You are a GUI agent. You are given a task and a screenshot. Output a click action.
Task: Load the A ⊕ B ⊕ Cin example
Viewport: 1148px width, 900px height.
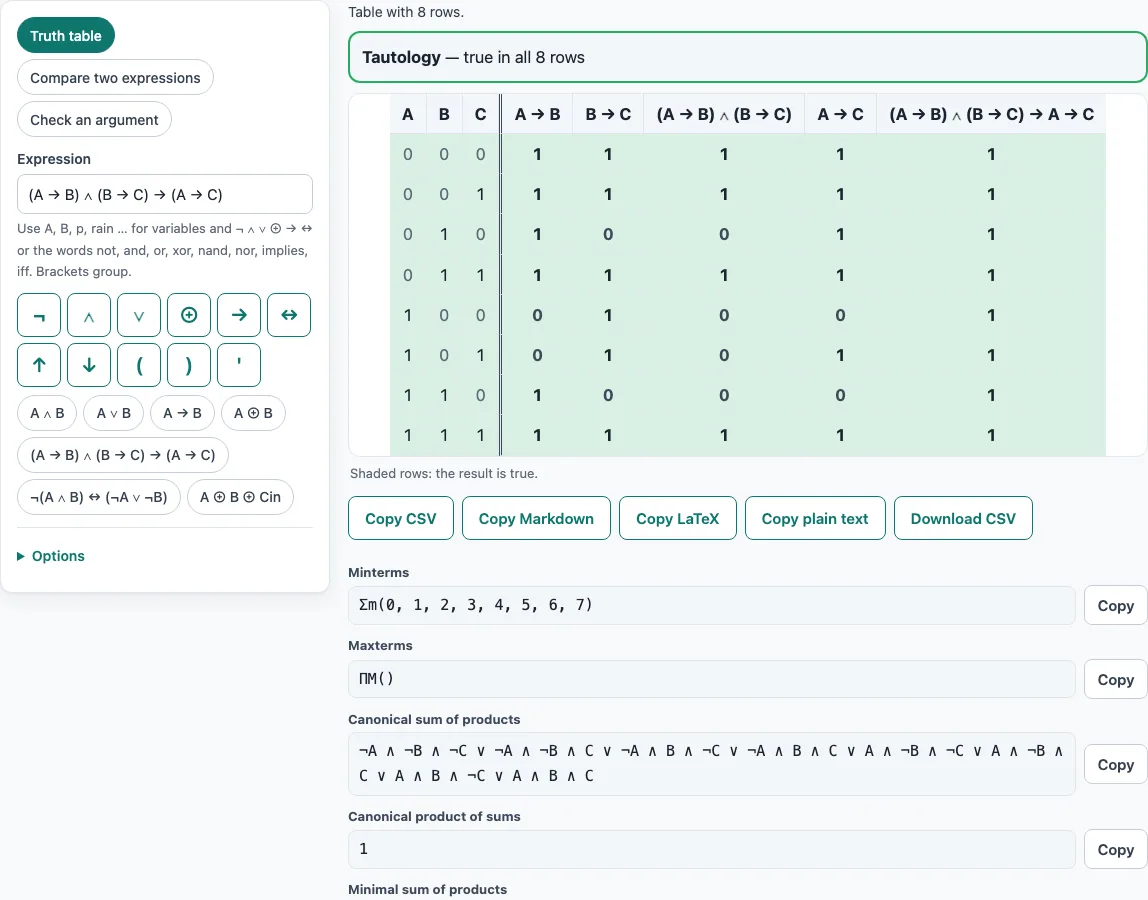[240, 497]
